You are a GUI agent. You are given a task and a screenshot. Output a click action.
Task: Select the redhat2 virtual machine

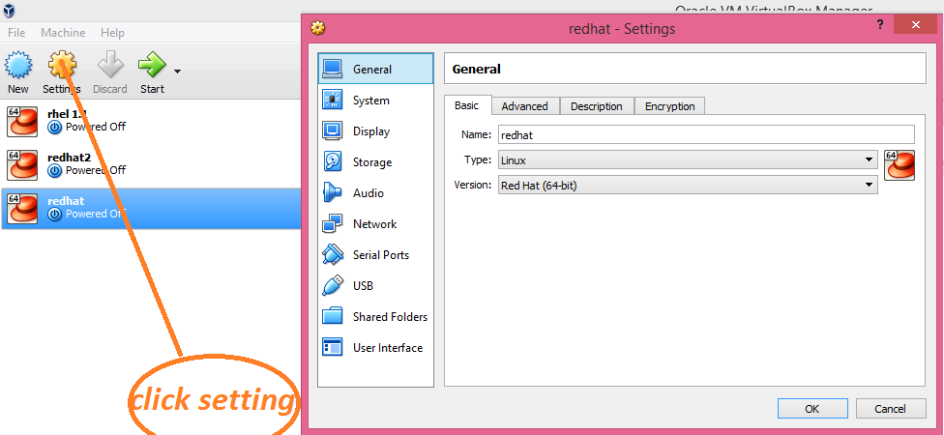(x=151, y=164)
